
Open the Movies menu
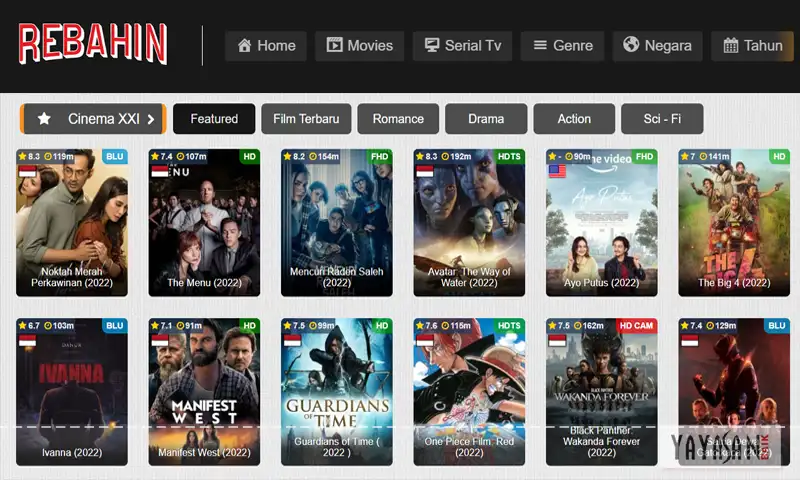pyautogui.click(x=360, y=45)
